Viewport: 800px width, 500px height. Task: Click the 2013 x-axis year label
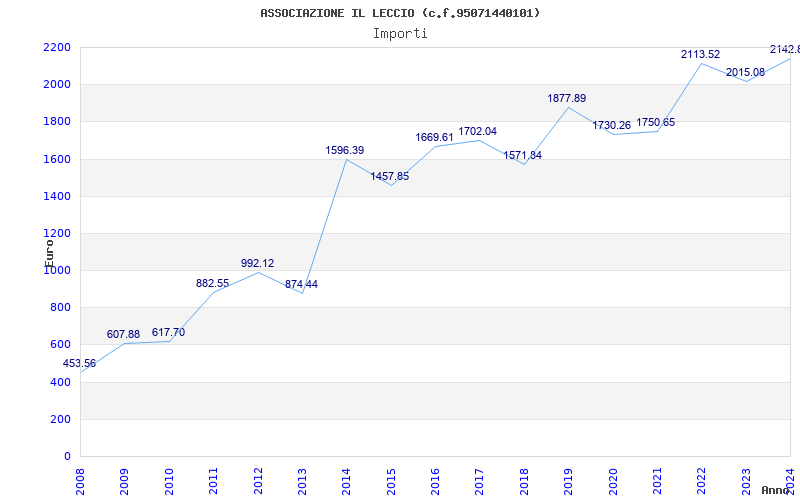pyautogui.click(x=302, y=481)
